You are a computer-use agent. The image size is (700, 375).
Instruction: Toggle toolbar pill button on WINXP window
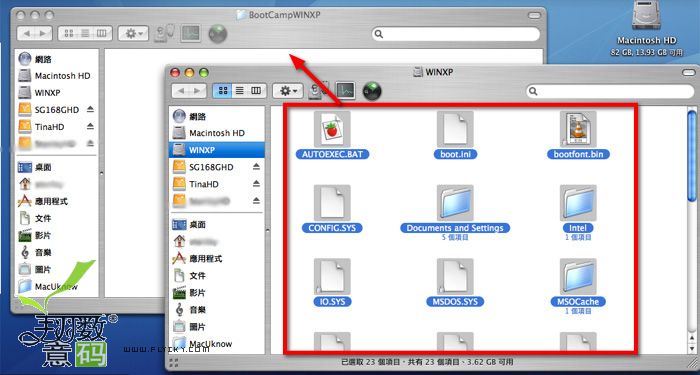click(x=689, y=72)
